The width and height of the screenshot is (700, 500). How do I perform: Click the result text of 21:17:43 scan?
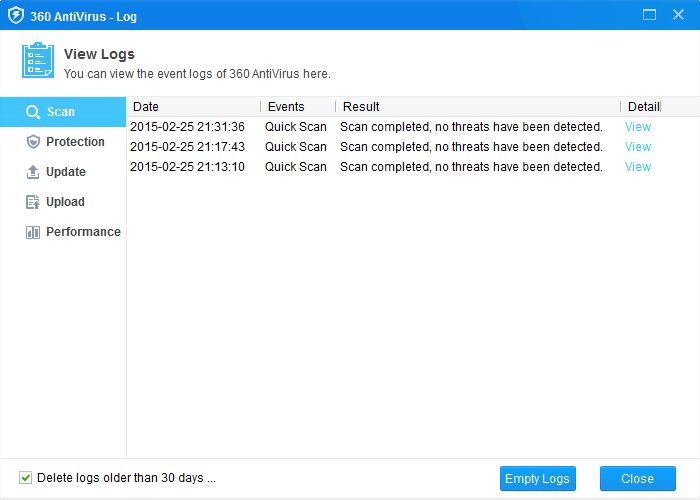point(471,147)
